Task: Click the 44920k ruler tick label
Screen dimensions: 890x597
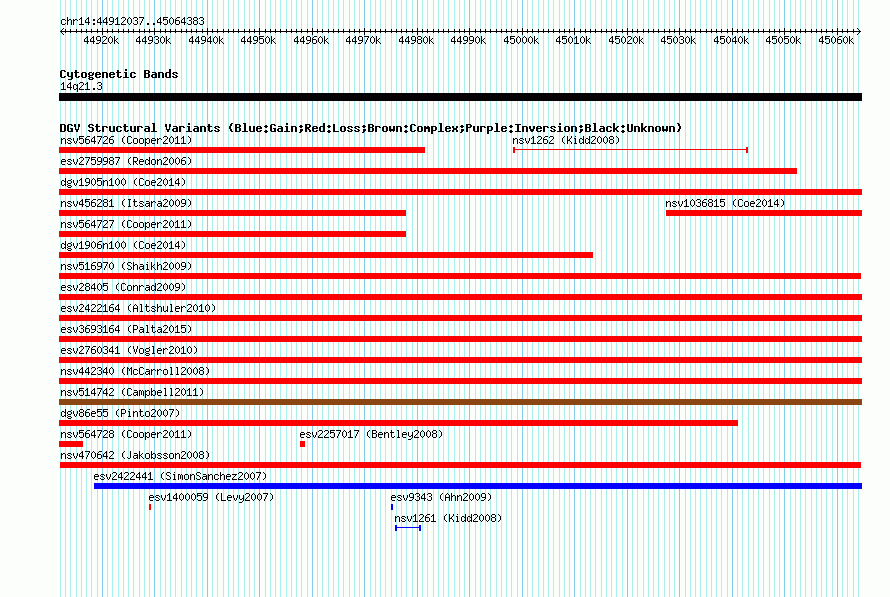Action: click(x=101, y=40)
